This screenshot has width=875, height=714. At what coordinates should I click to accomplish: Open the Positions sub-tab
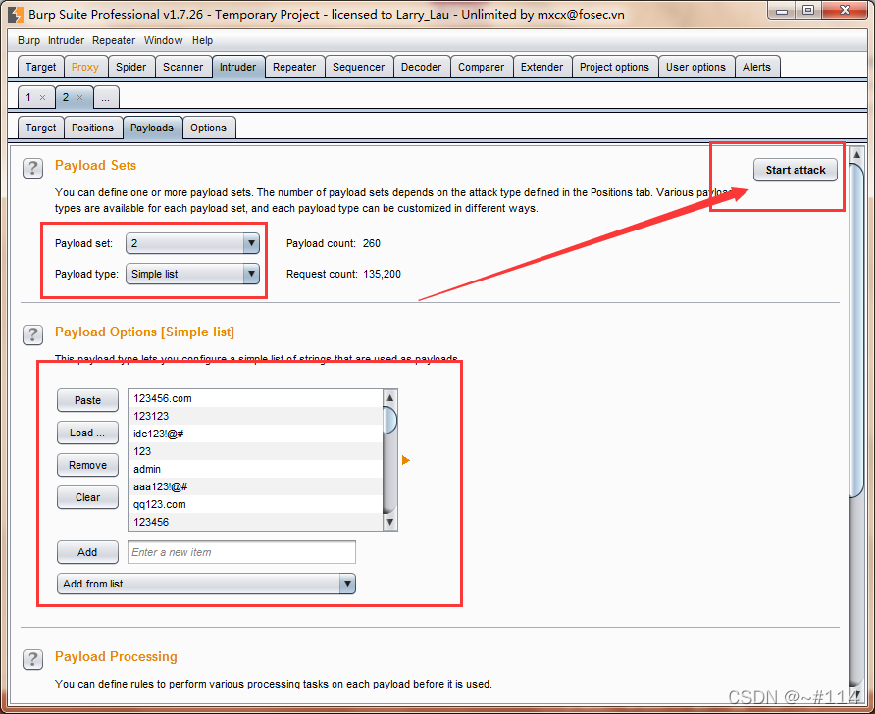click(93, 128)
